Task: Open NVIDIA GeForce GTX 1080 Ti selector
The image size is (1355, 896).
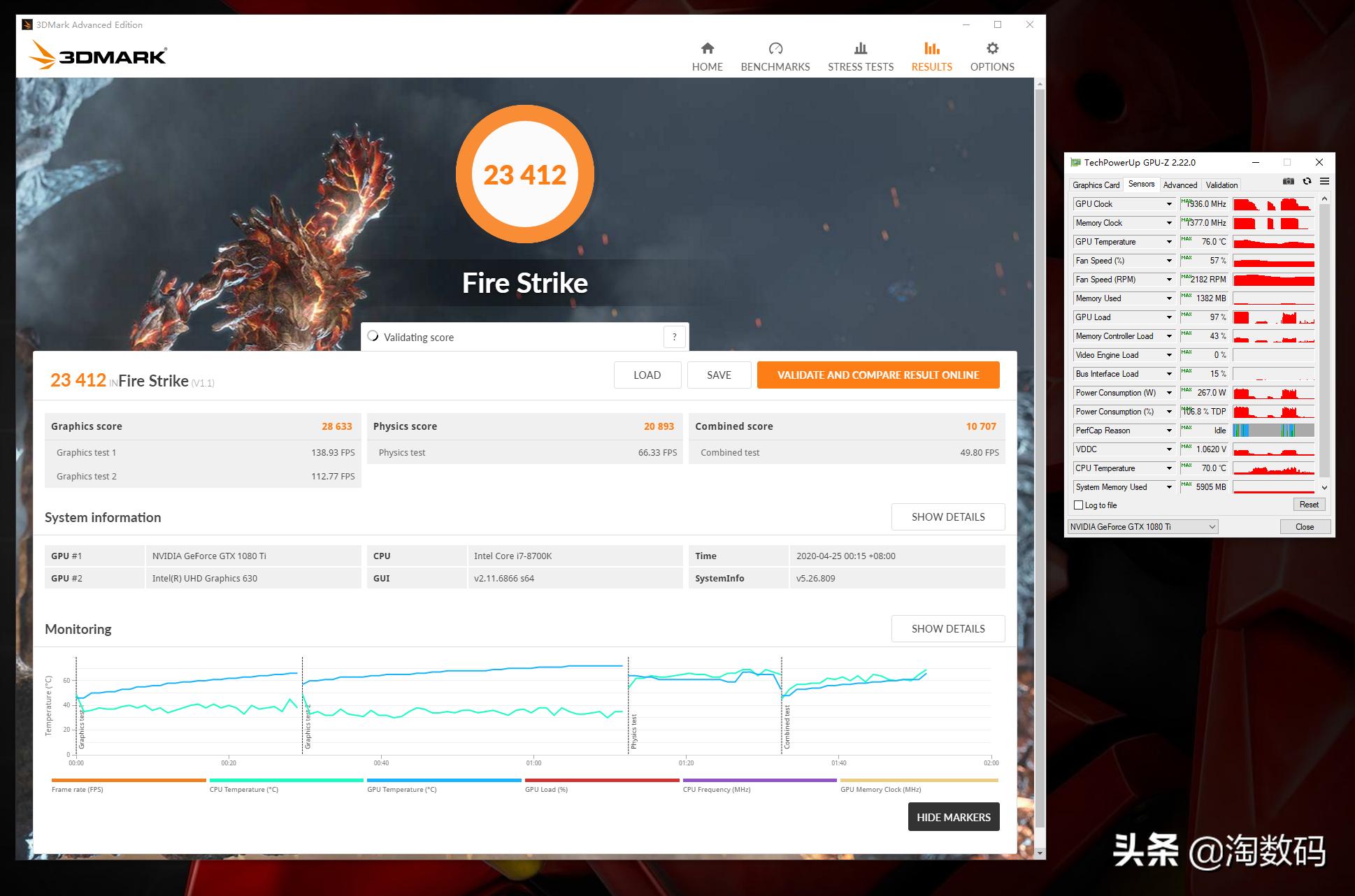Action: (1142, 527)
